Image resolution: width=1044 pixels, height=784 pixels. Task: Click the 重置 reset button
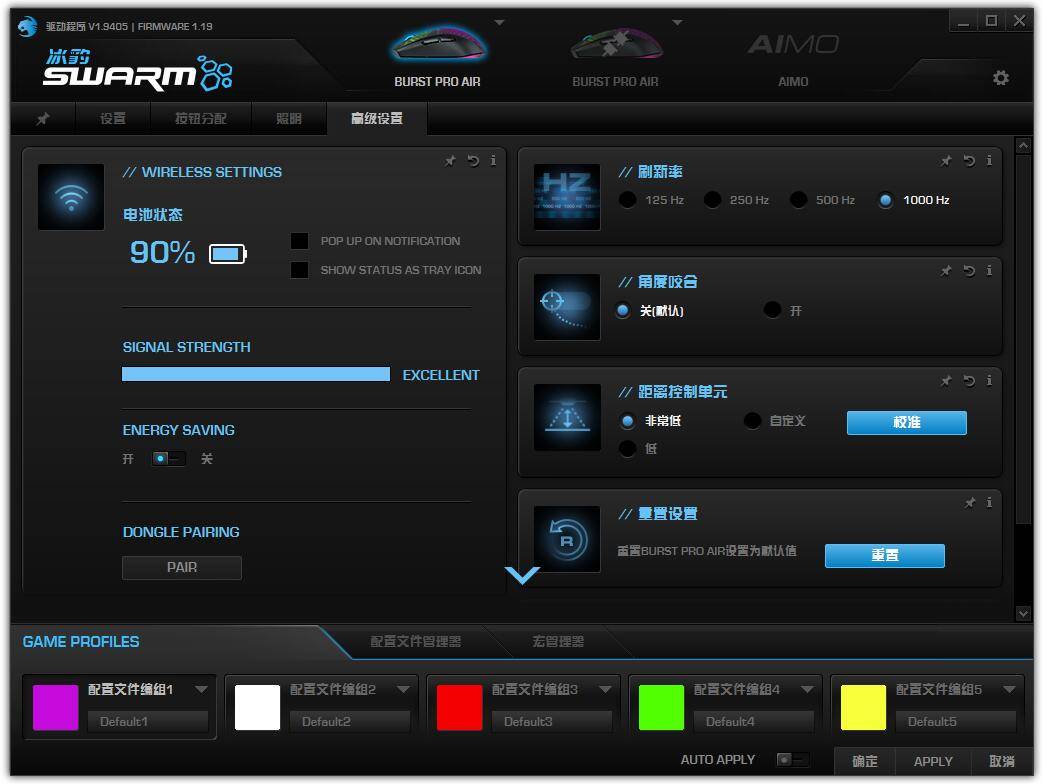pyautogui.click(x=884, y=556)
